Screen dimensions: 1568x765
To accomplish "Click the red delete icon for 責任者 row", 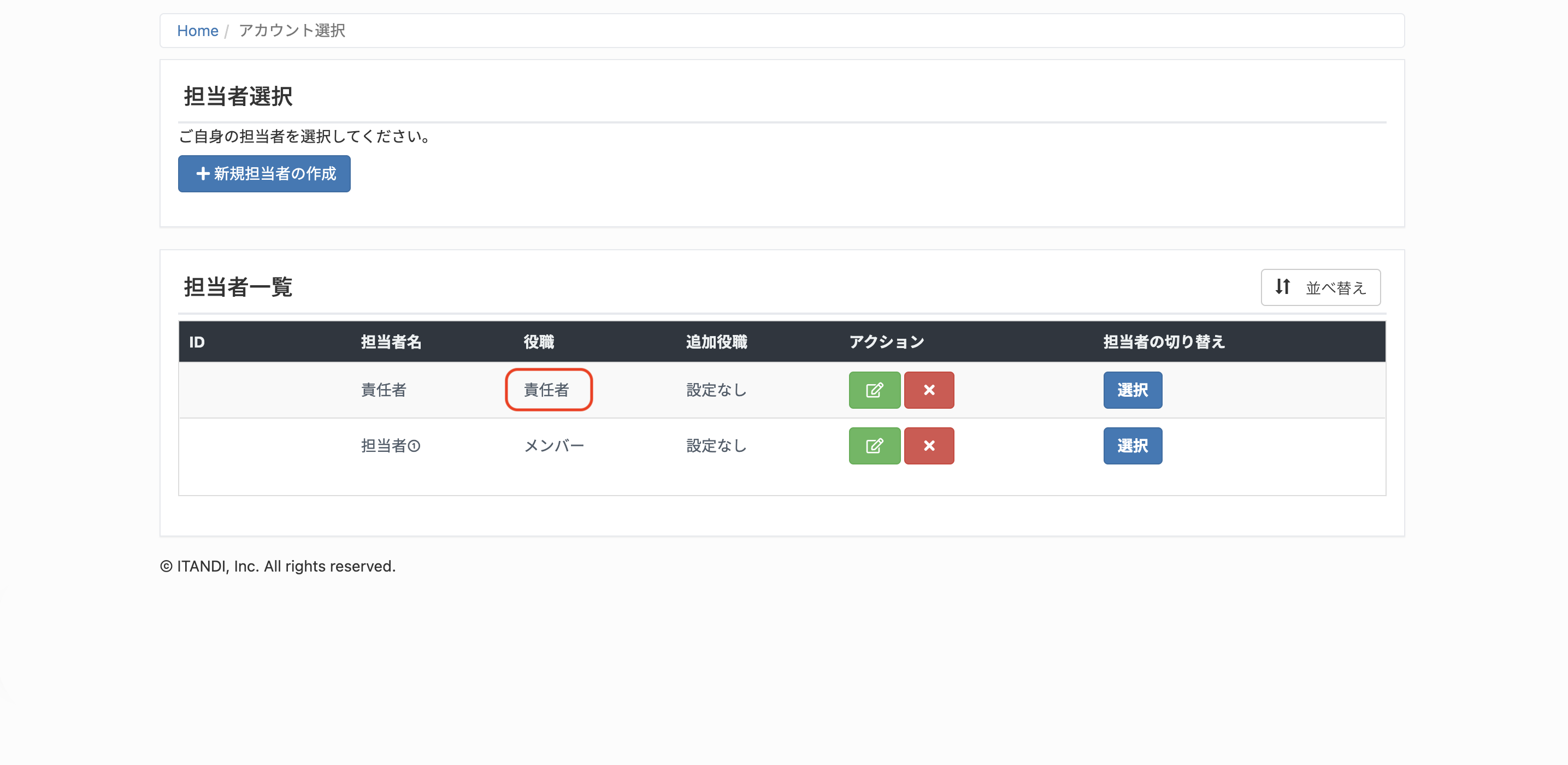I will [x=929, y=390].
